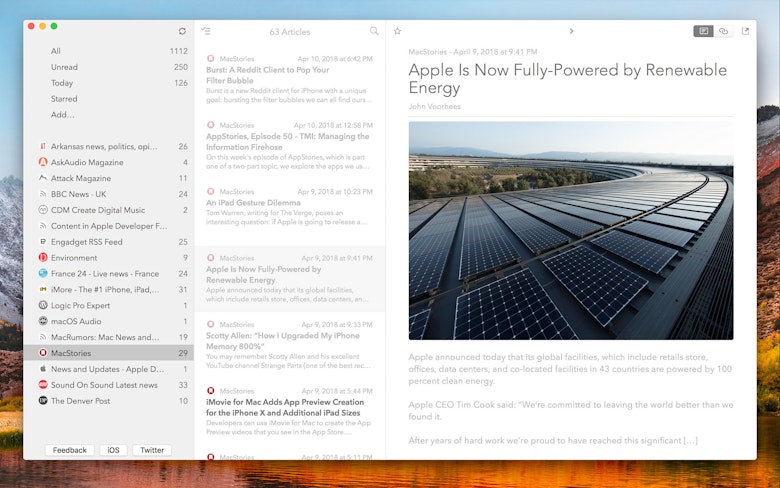Click the Arkansas news feed icon
This screenshot has width=780, height=488.
point(43,146)
